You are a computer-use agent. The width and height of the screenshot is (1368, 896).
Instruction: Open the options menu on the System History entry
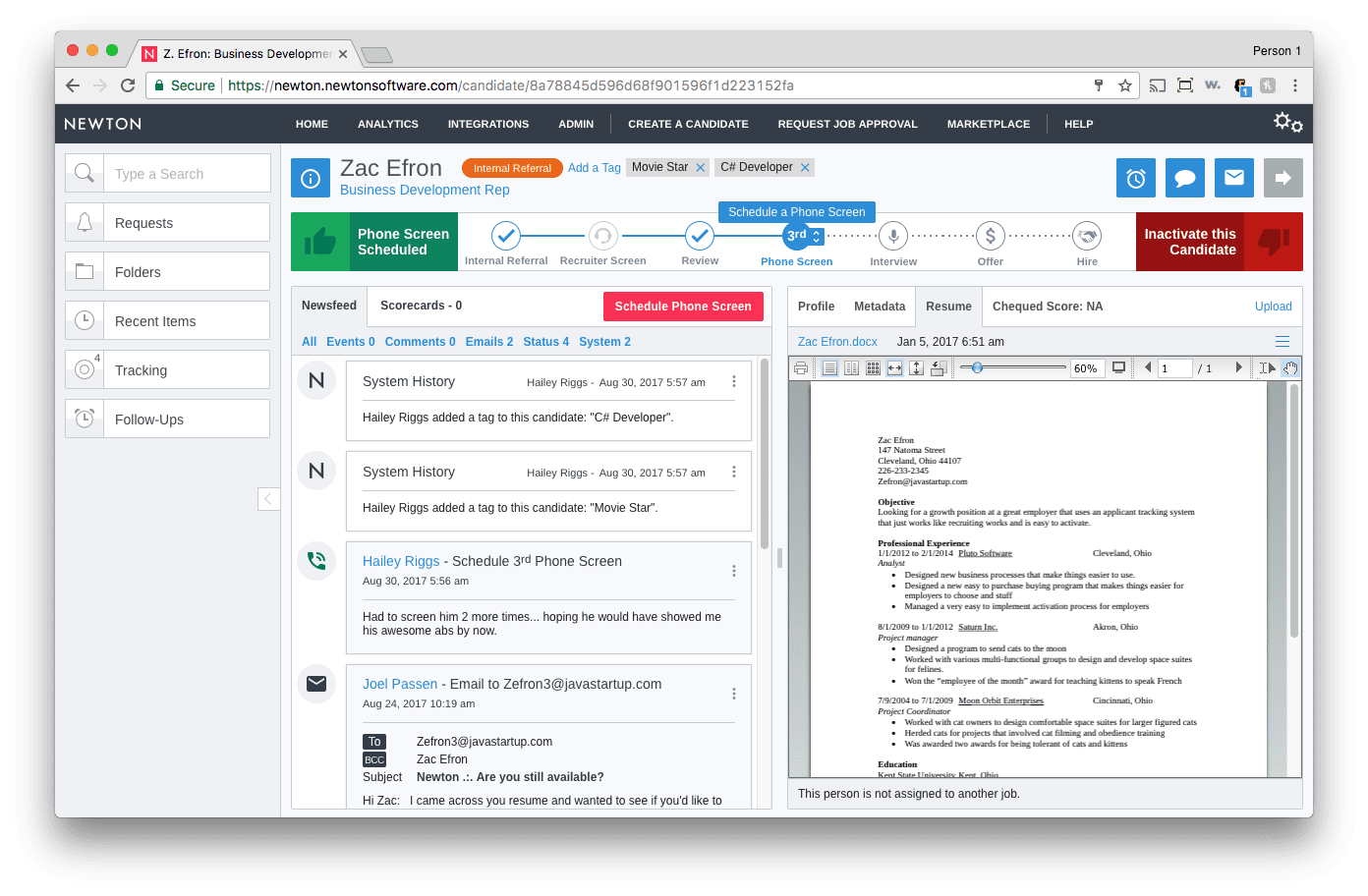click(x=734, y=381)
